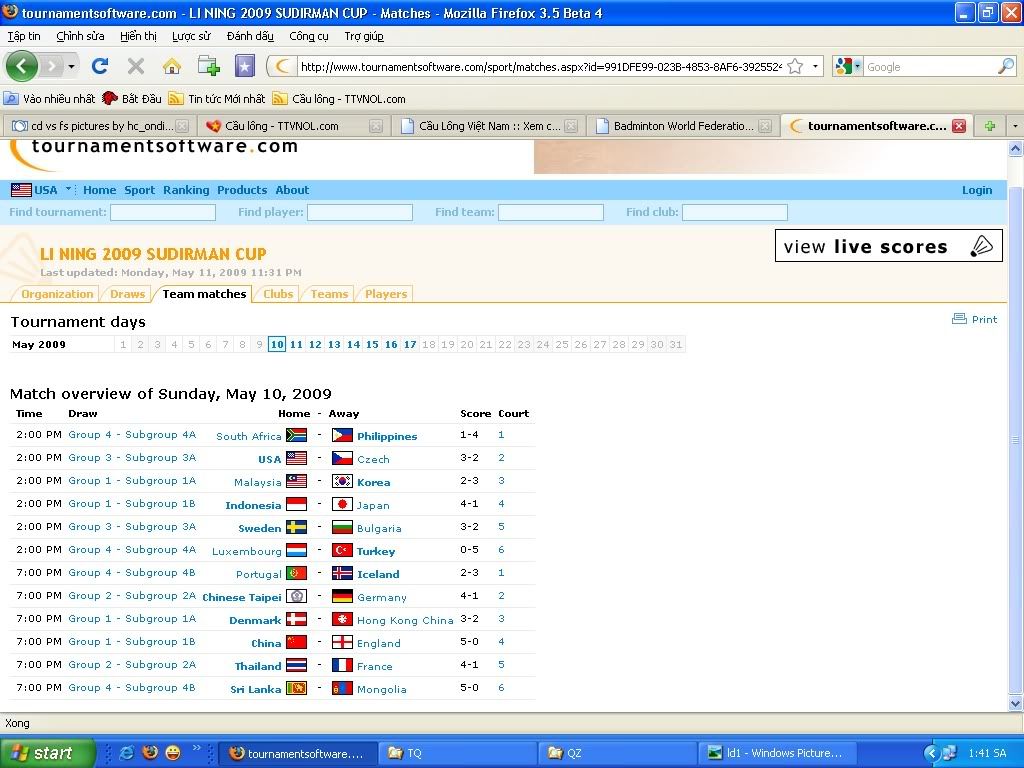Click the Login link
The height and width of the screenshot is (768, 1024).
pos(977,190)
